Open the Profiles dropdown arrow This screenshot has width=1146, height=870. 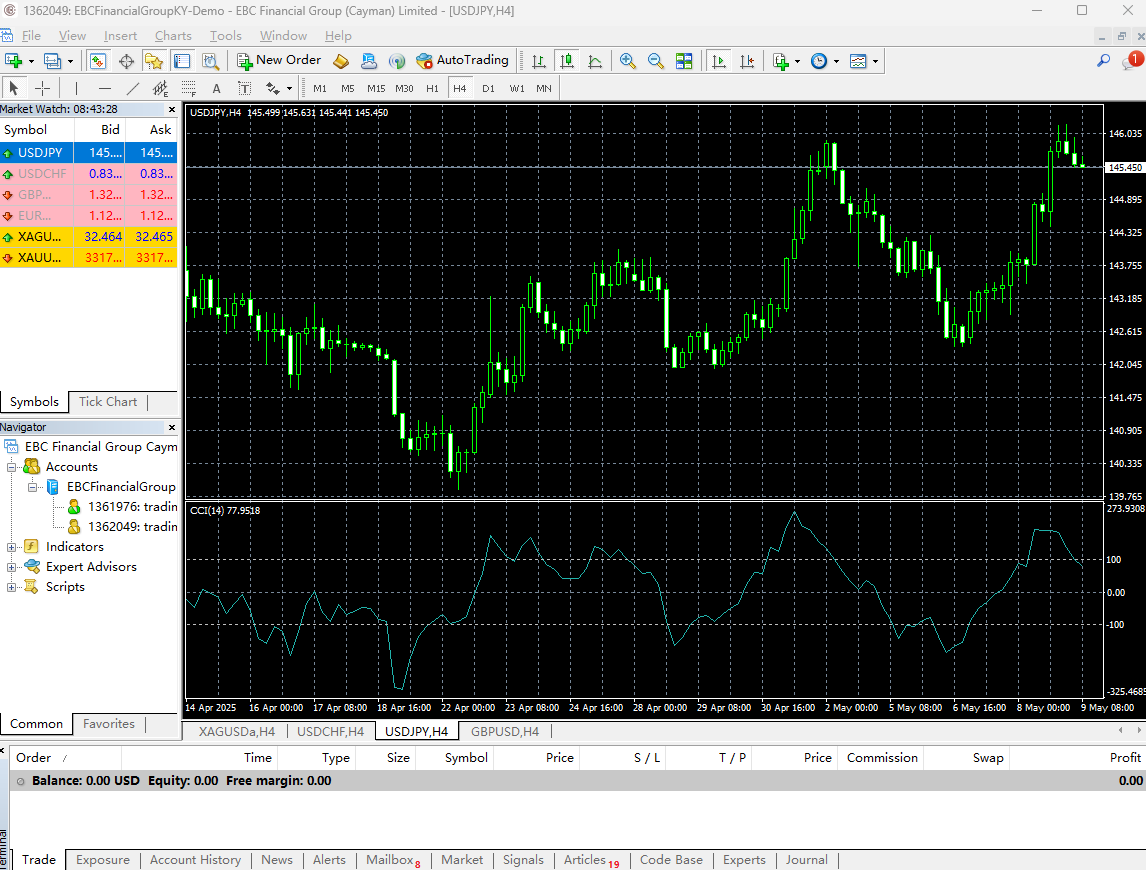tap(70, 61)
